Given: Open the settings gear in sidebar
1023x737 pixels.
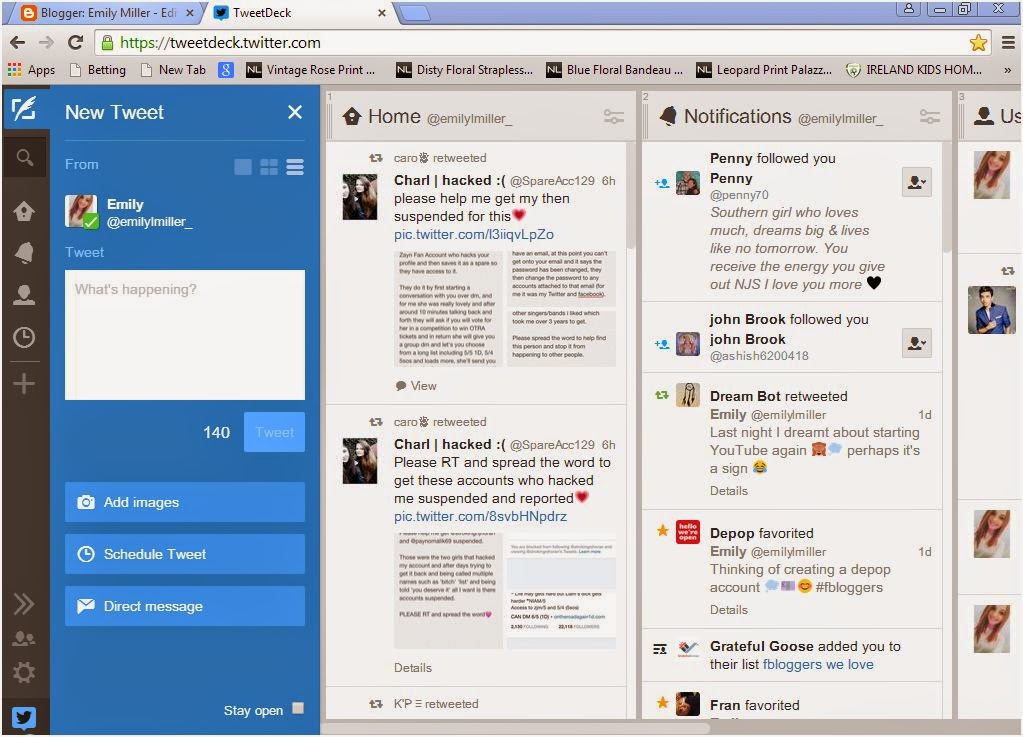Looking at the screenshot, I should pyautogui.click(x=25, y=672).
